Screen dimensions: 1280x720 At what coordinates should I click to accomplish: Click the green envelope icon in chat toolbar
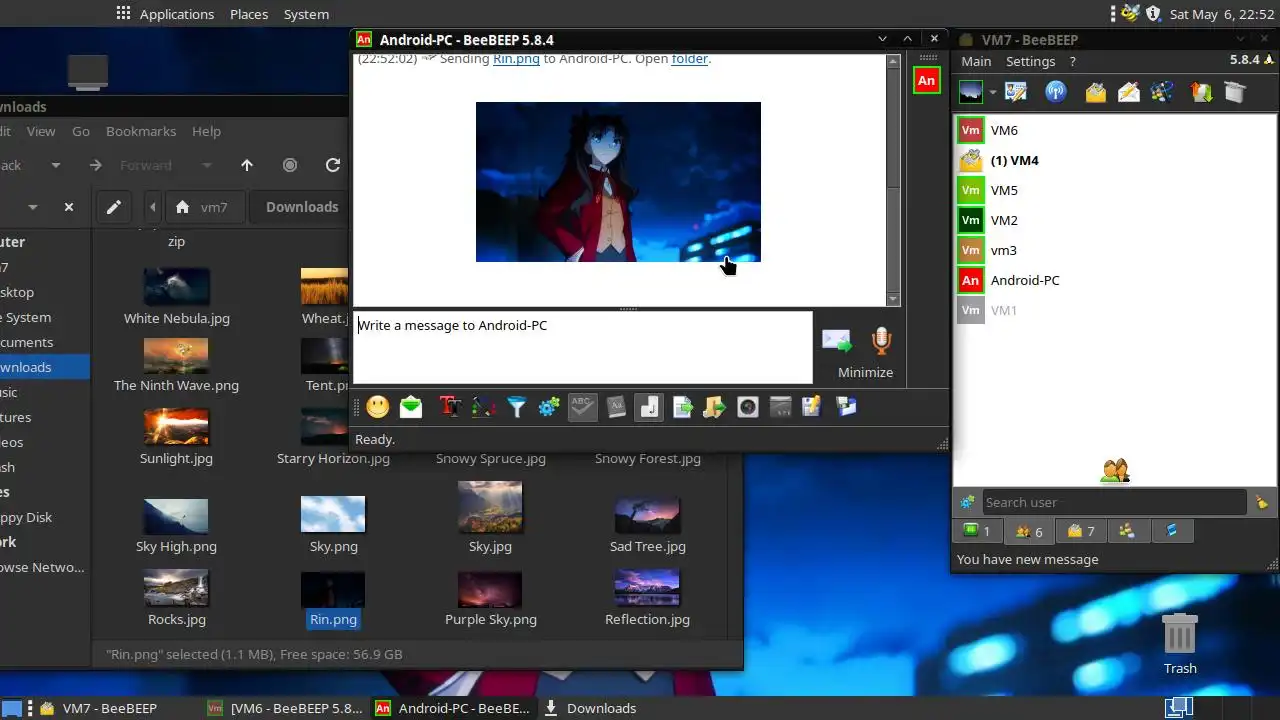tap(411, 407)
